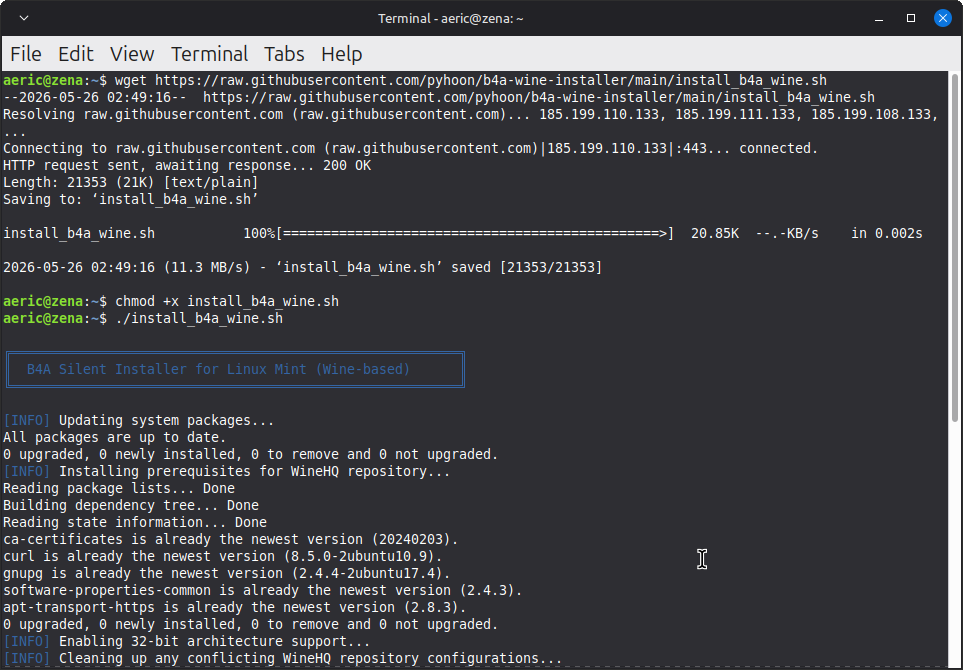
Task: Open the Help menu
Action: (341, 54)
